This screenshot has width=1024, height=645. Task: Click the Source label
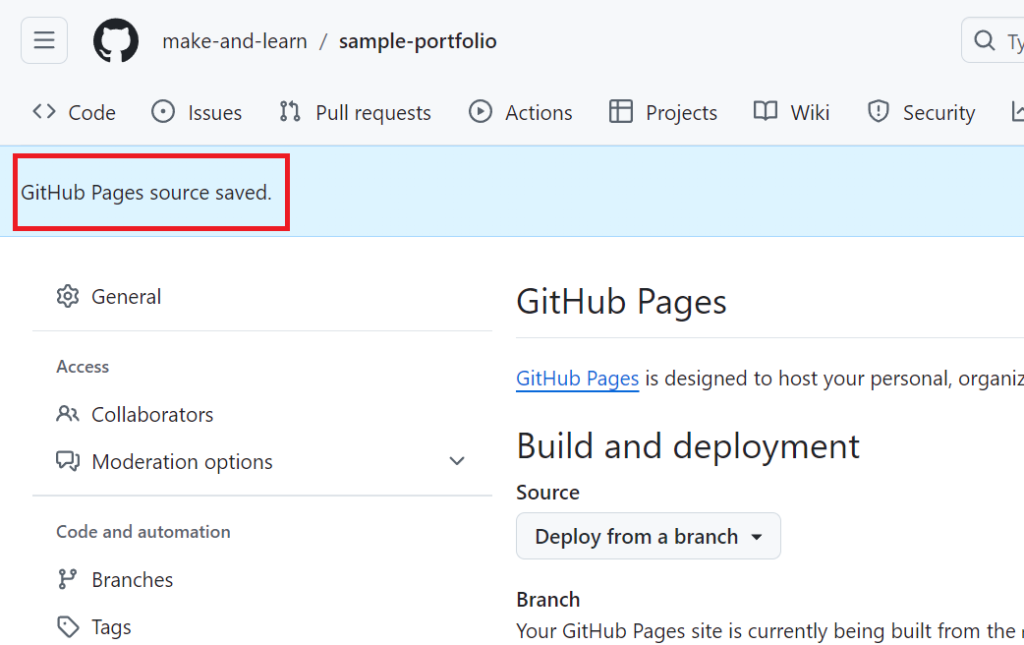pyautogui.click(x=547, y=492)
